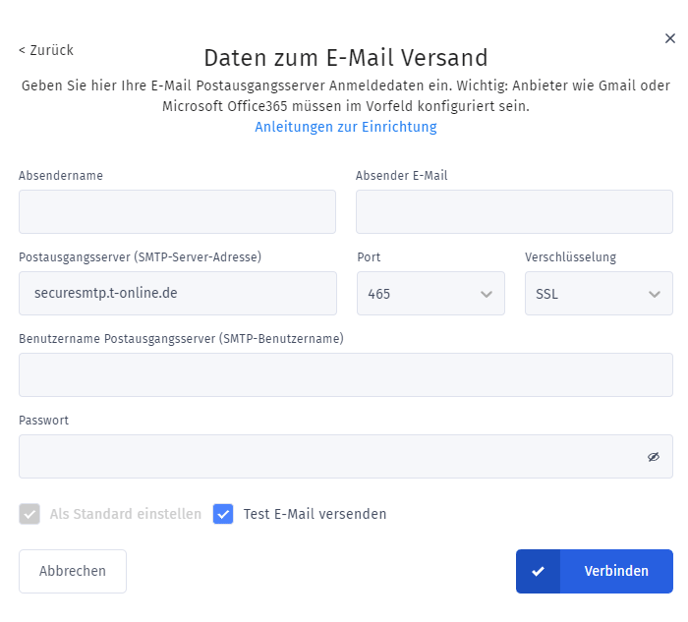The width and height of the screenshot is (688, 622).
Task: Click the Abbrechen button
Action: tap(72, 571)
